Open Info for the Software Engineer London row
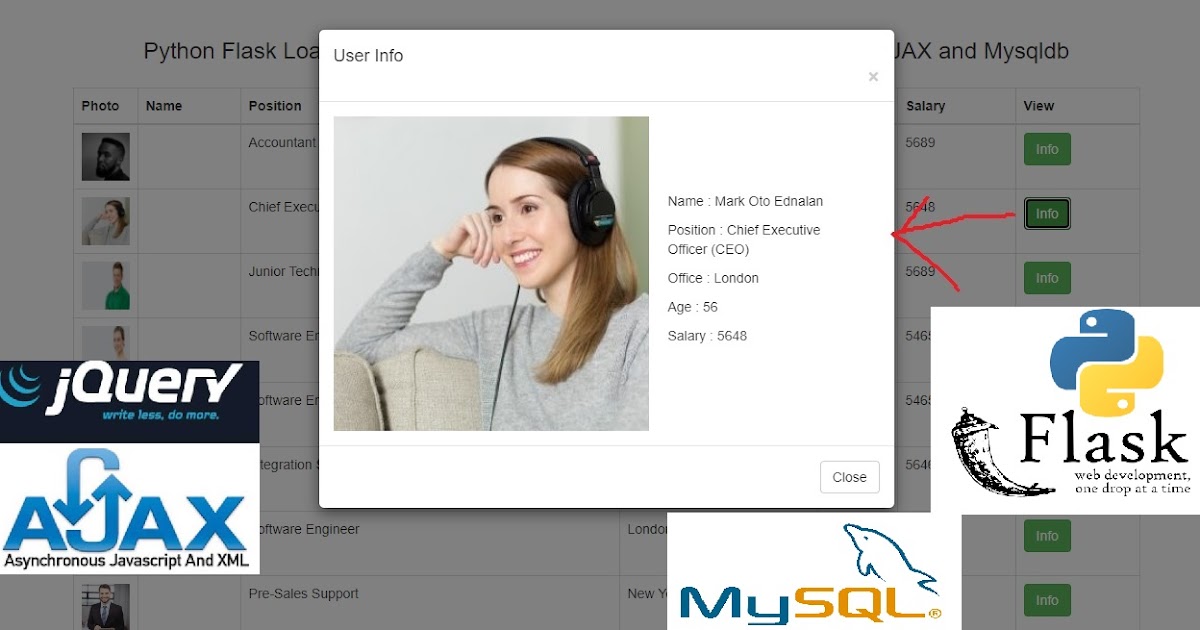The height and width of the screenshot is (630, 1200). point(1047,536)
